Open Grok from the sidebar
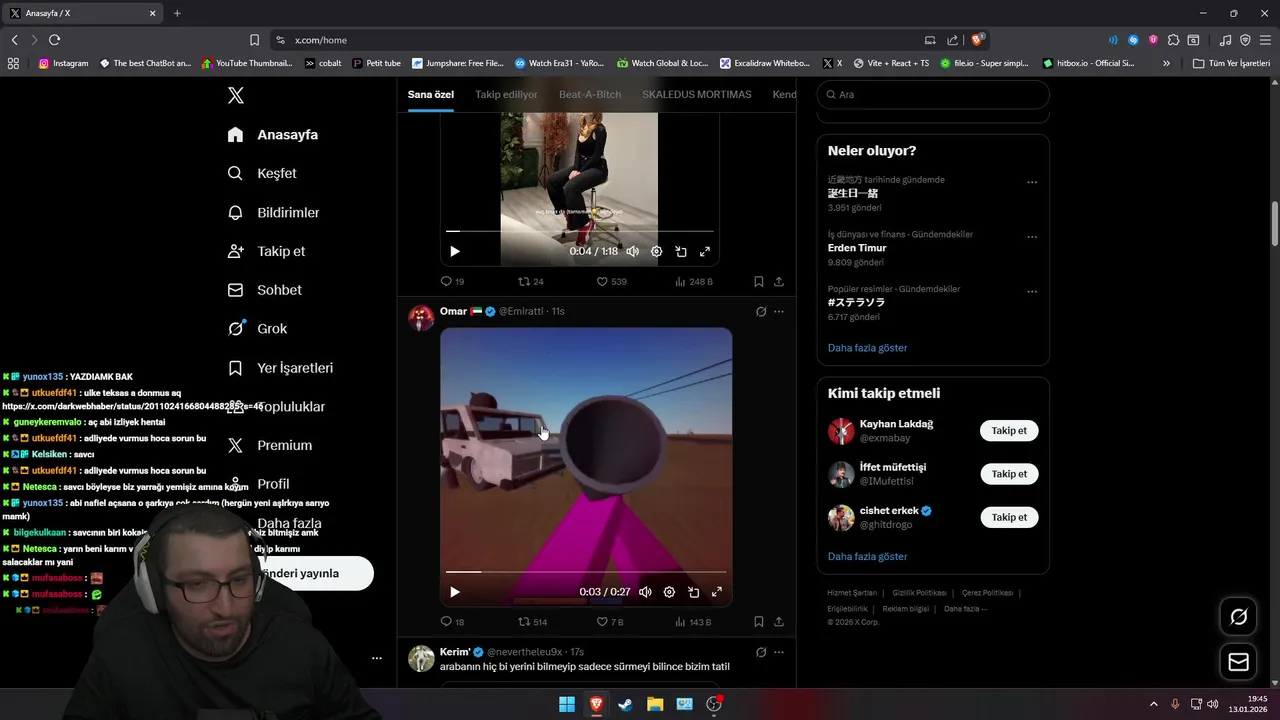 tap(257, 328)
